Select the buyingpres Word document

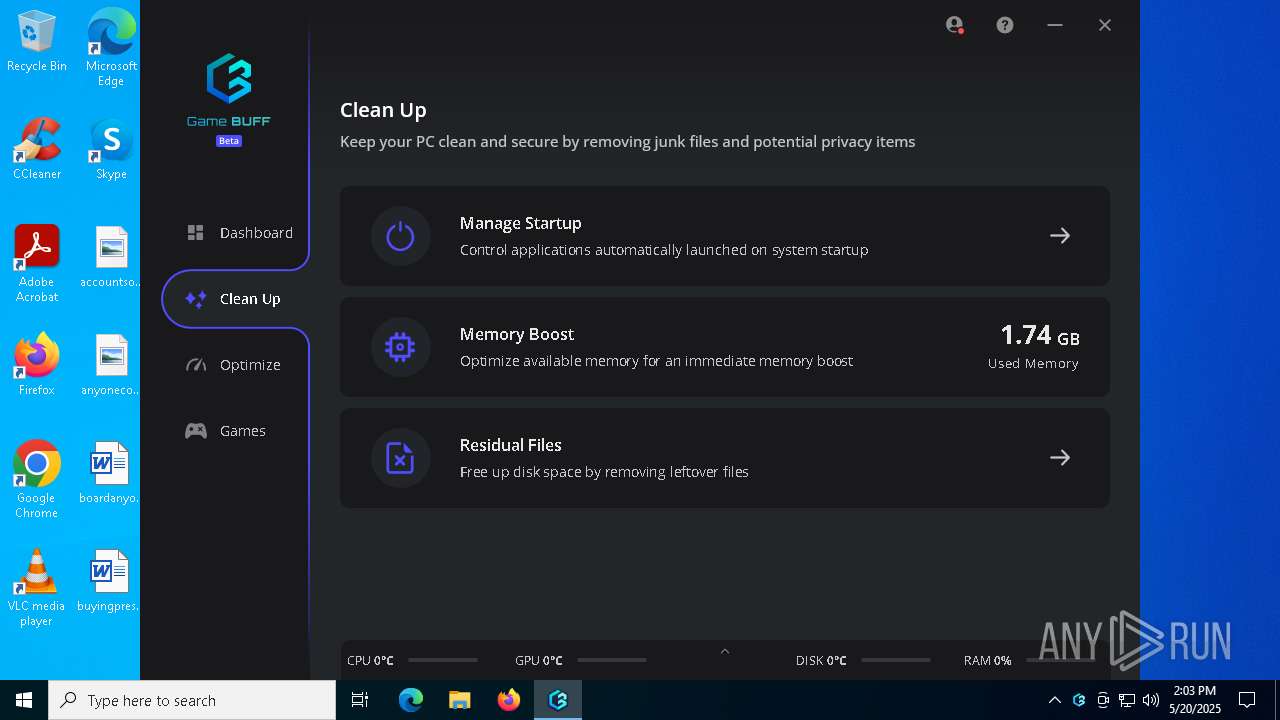pyautogui.click(x=111, y=581)
